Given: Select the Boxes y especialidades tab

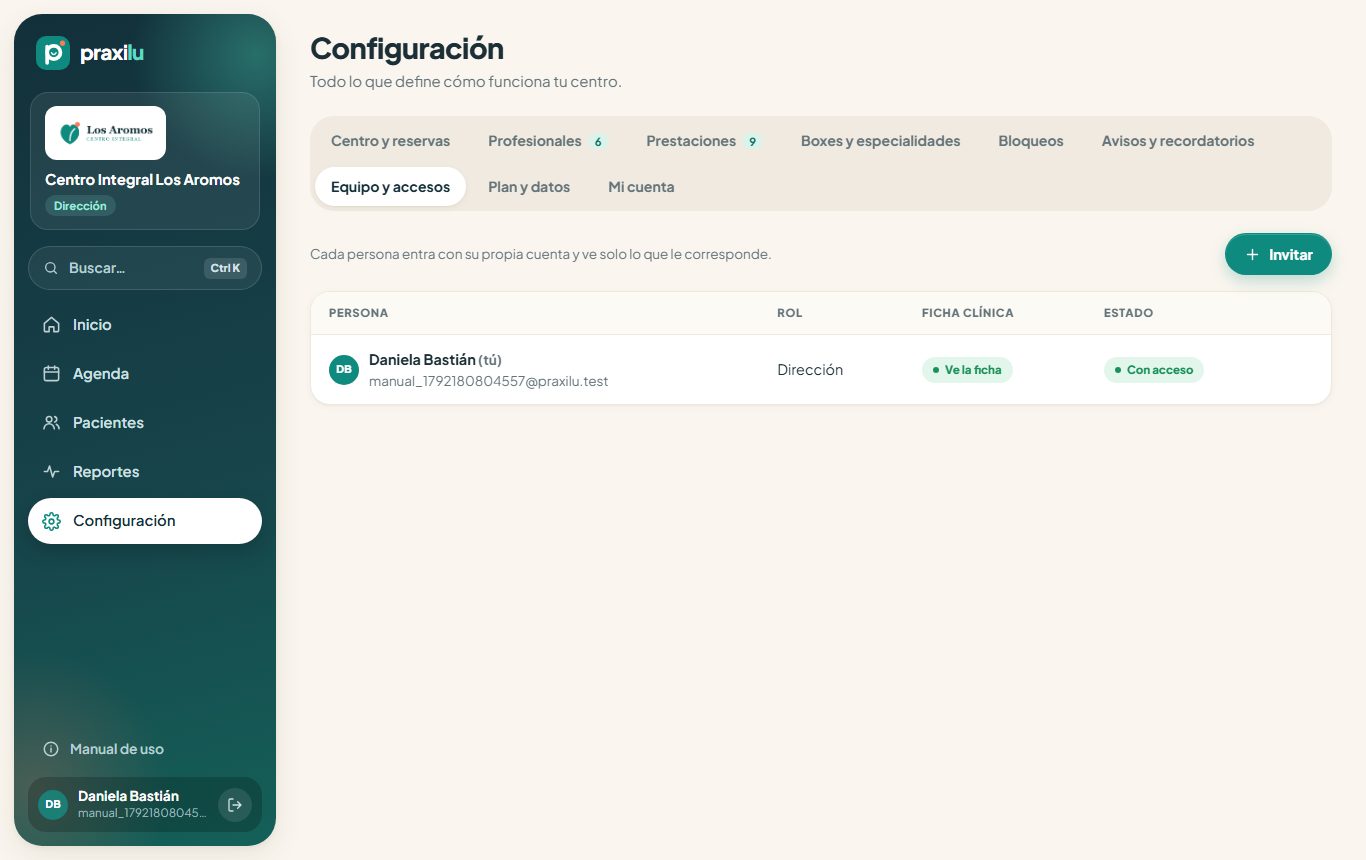Looking at the screenshot, I should (x=880, y=141).
